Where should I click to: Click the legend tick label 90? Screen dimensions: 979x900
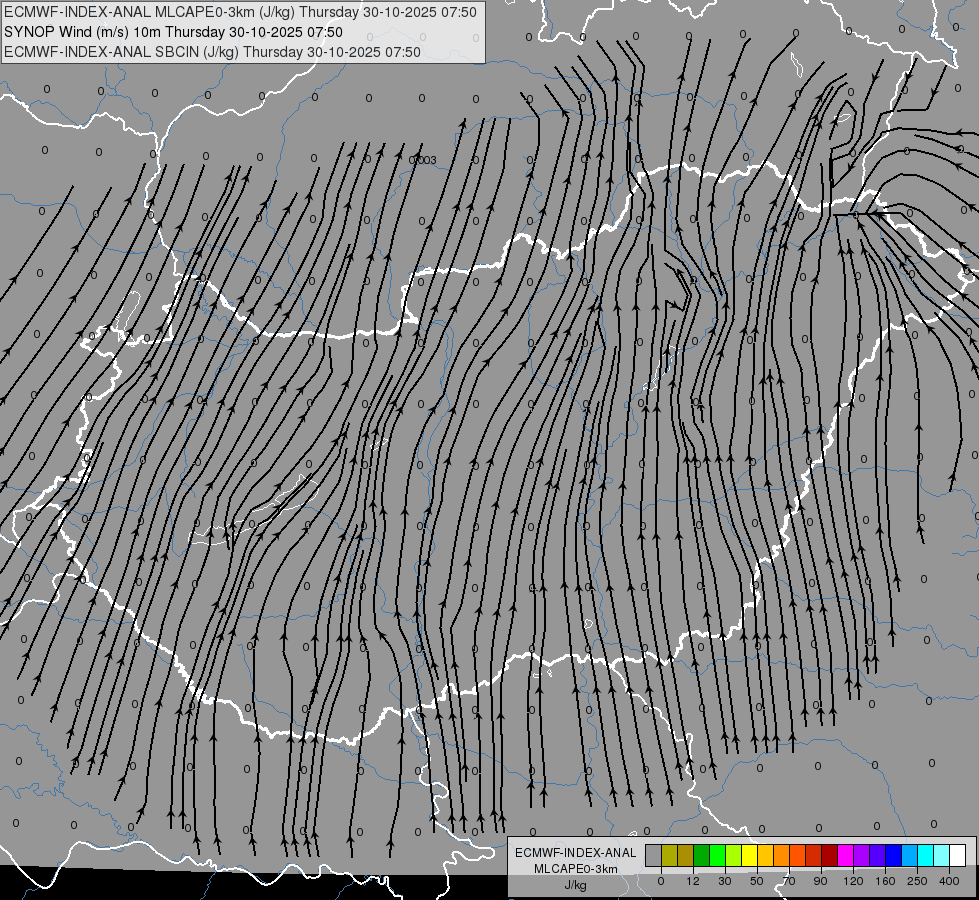820,881
